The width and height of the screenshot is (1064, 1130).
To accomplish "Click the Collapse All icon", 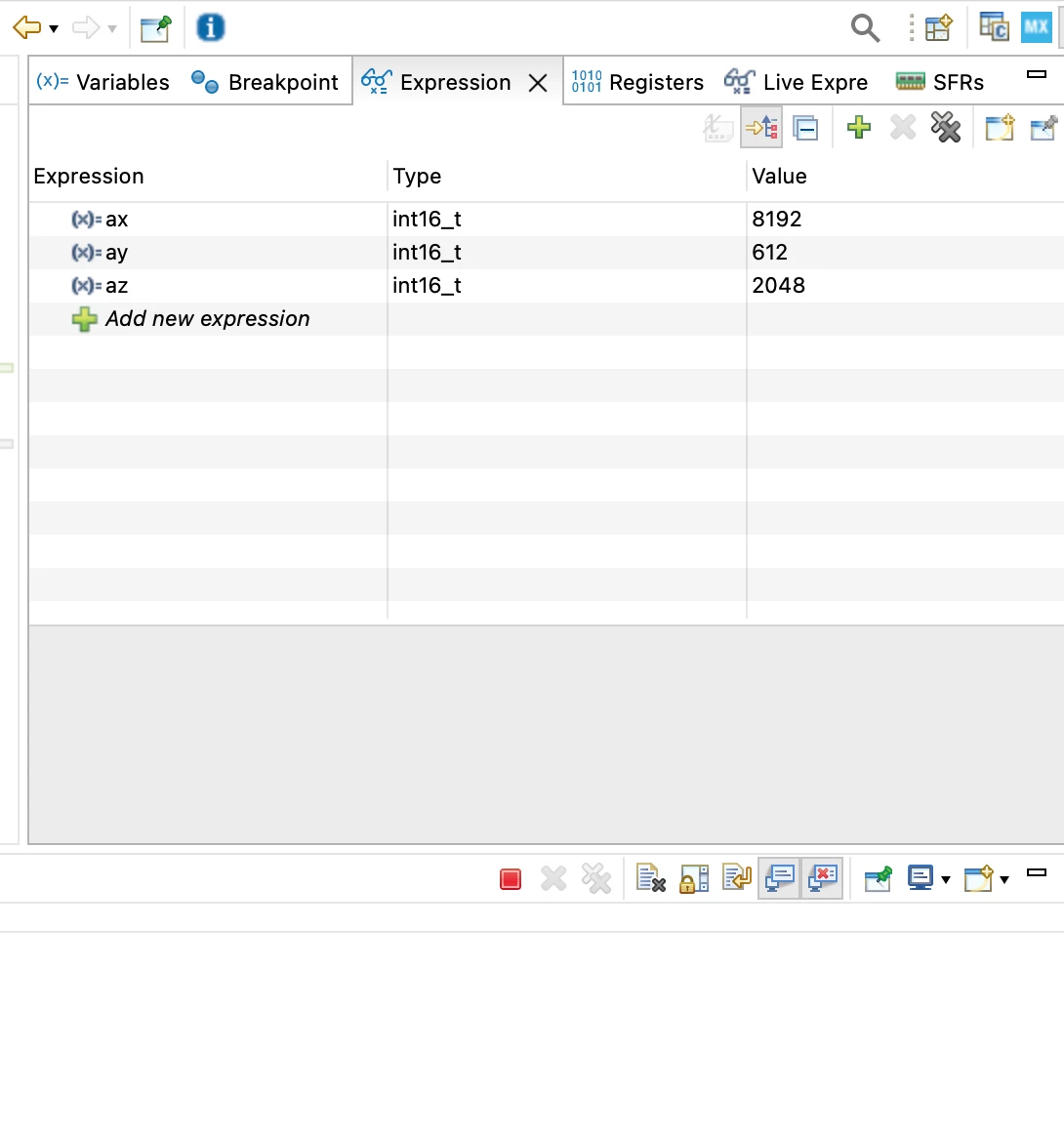I will [x=805, y=128].
